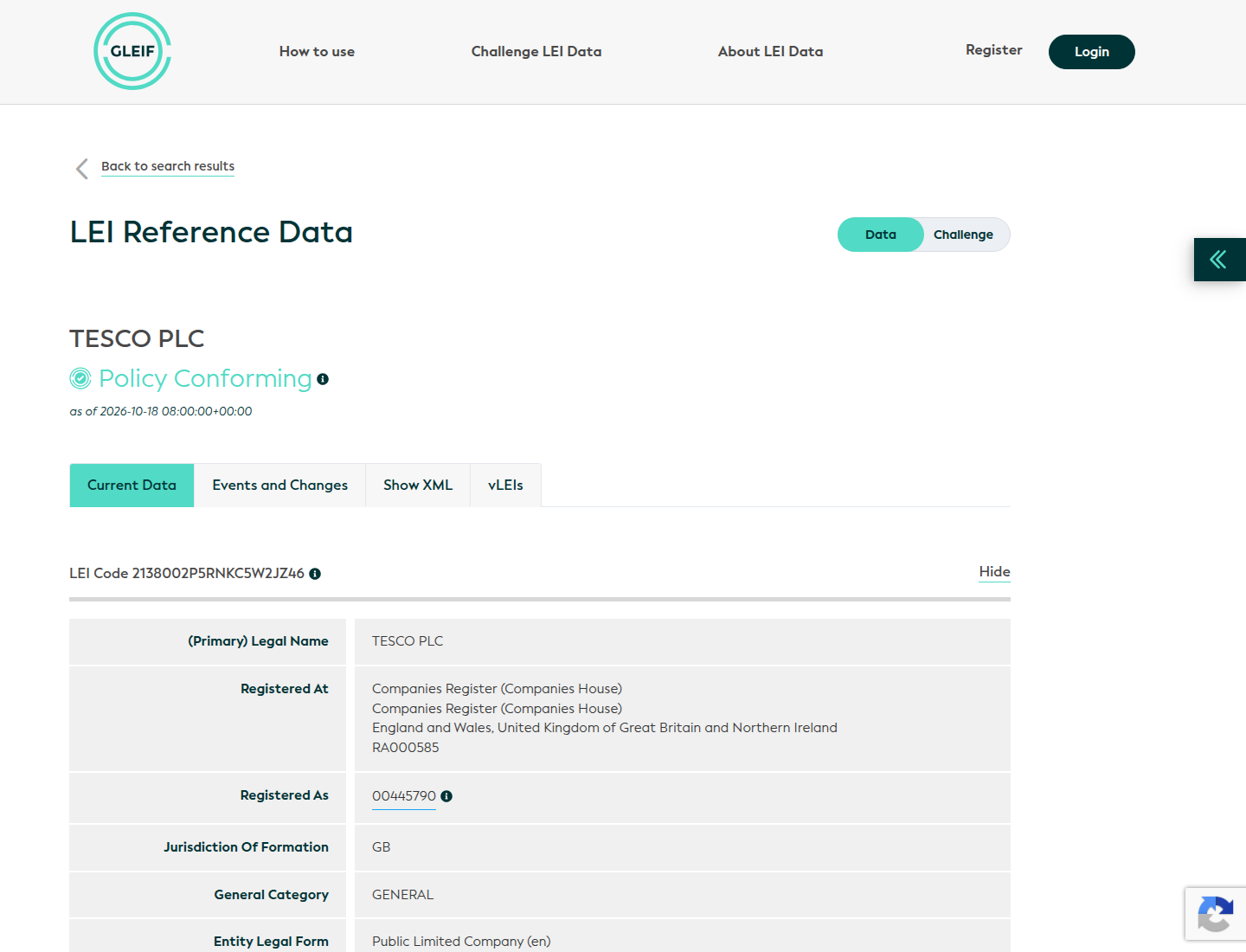Click the info icon beside 00445790
The width and height of the screenshot is (1246, 952).
(x=446, y=796)
